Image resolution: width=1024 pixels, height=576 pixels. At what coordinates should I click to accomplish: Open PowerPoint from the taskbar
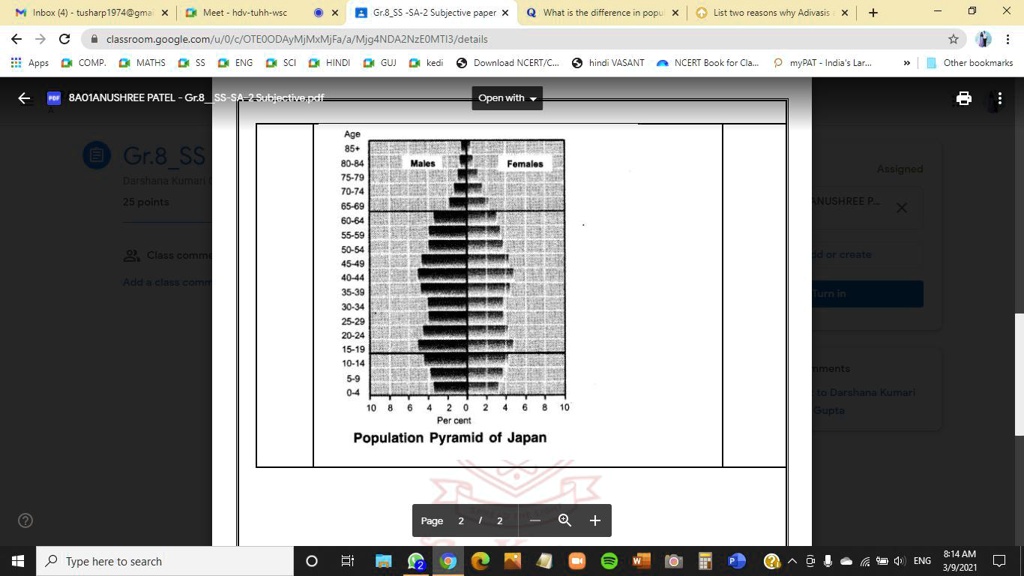pyautogui.click(x=735, y=561)
